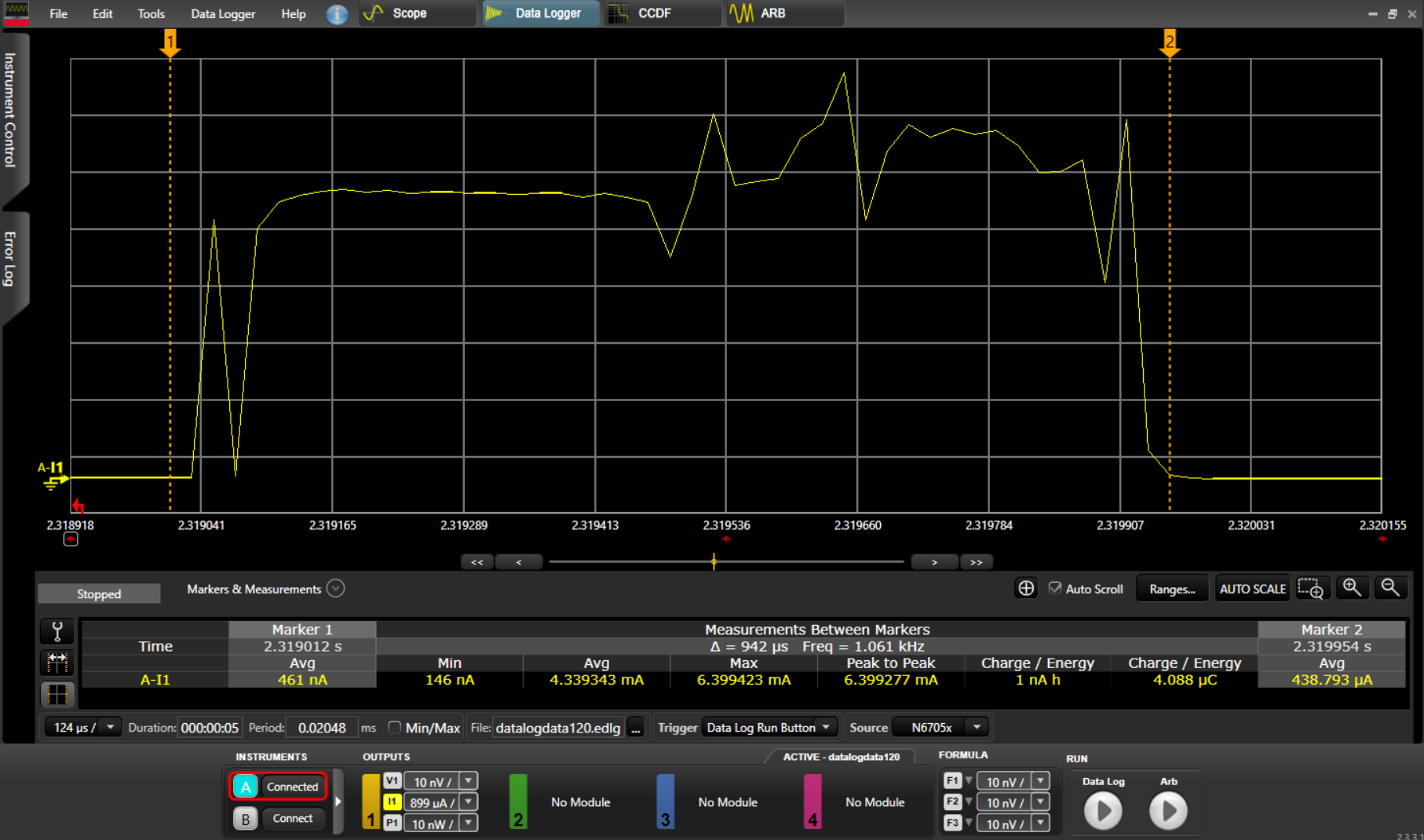The image size is (1424, 840).
Task: Switch to the Scope tab
Action: coord(418,13)
